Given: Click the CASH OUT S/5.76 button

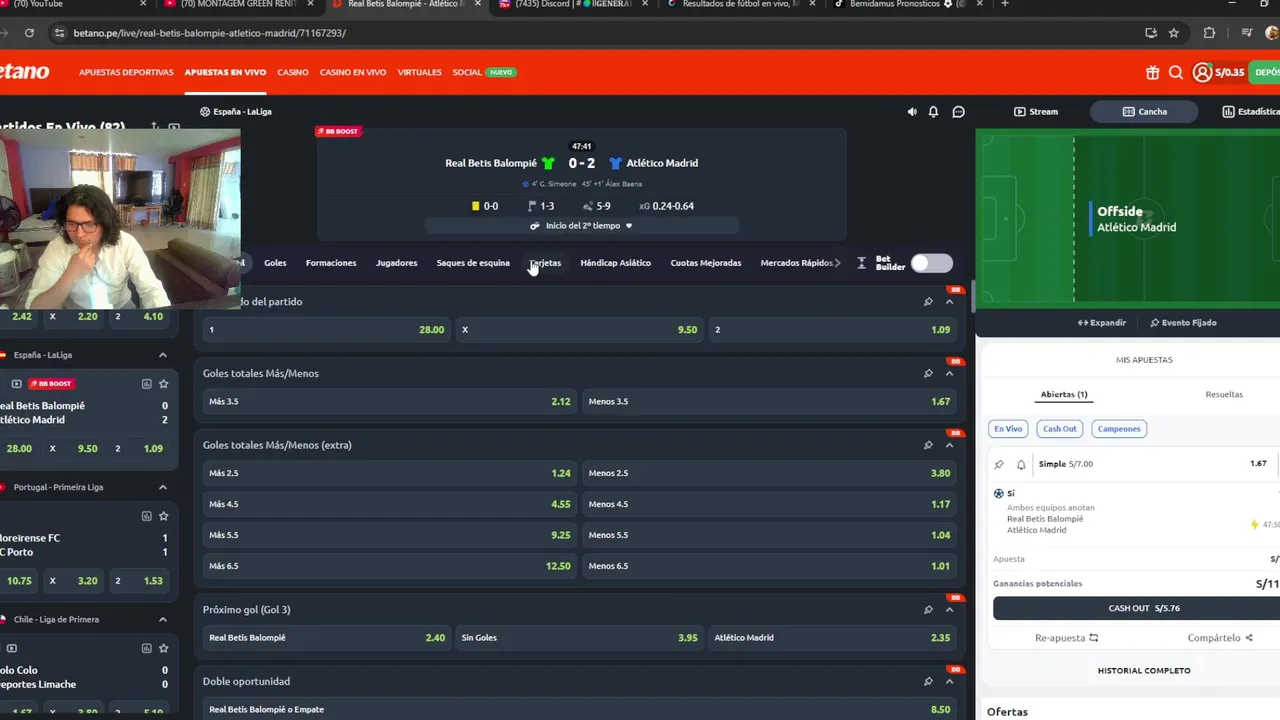Looking at the screenshot, I should point(1136,608).
